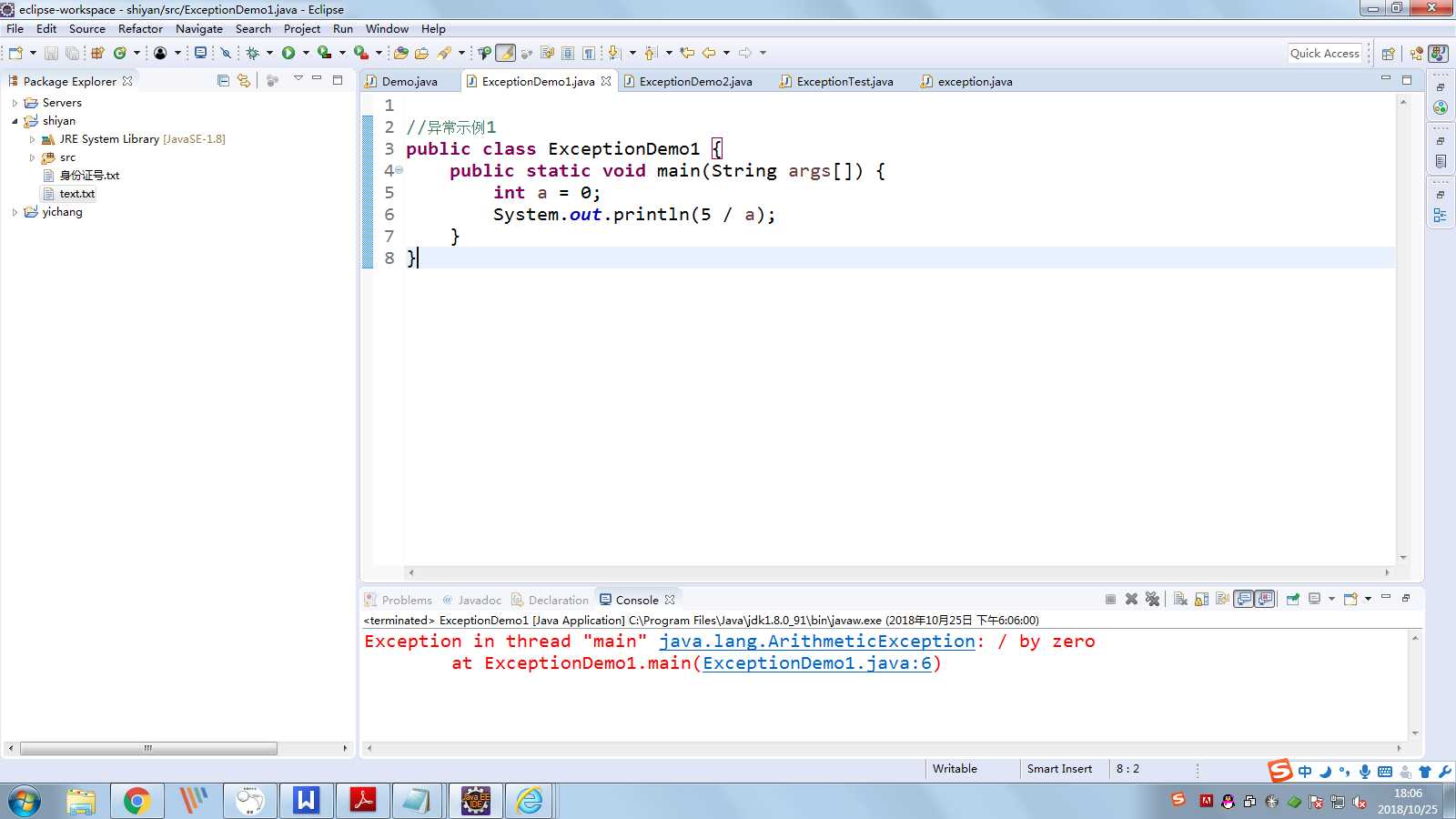Follow ExceptionDemo1.java:6 stack trace link
Image resolution: width=1456 pixels, height=819 pixels.
coord(817,662)
